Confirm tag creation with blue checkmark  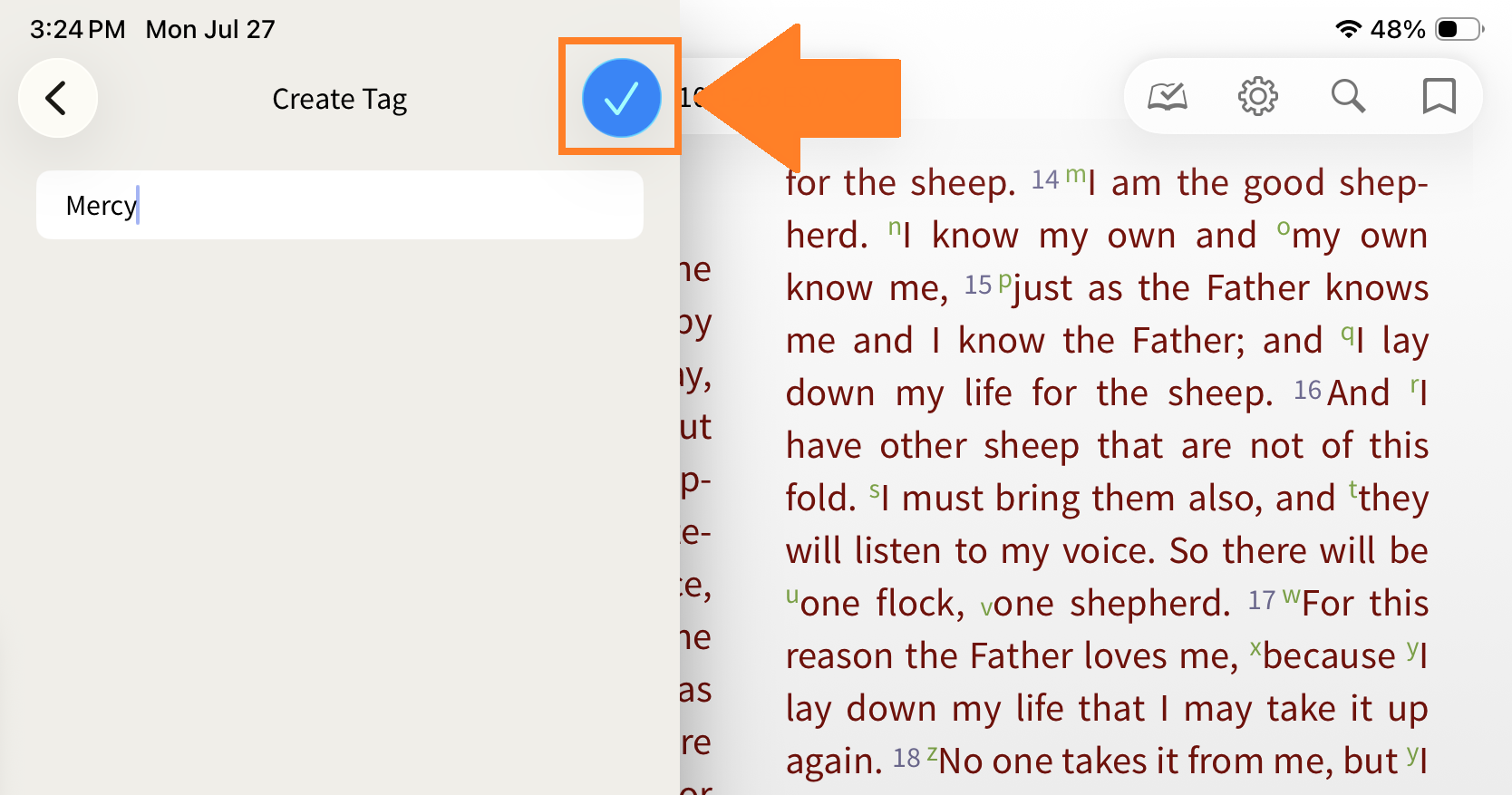point(621,98)
